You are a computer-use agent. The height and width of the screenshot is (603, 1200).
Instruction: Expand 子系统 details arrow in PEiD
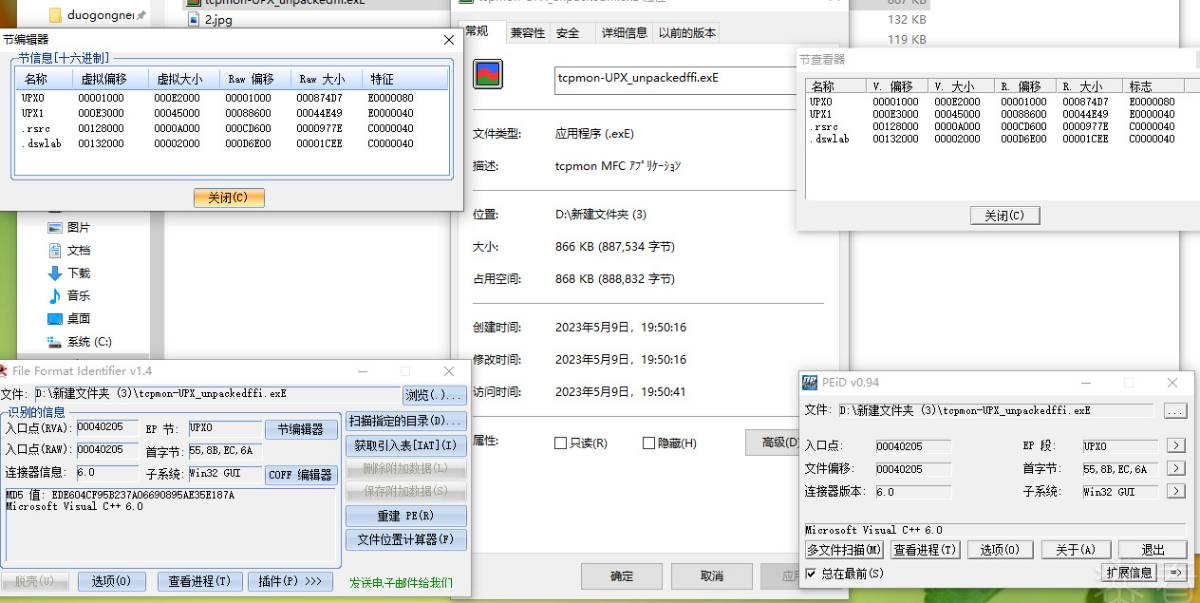point(1176,492)
